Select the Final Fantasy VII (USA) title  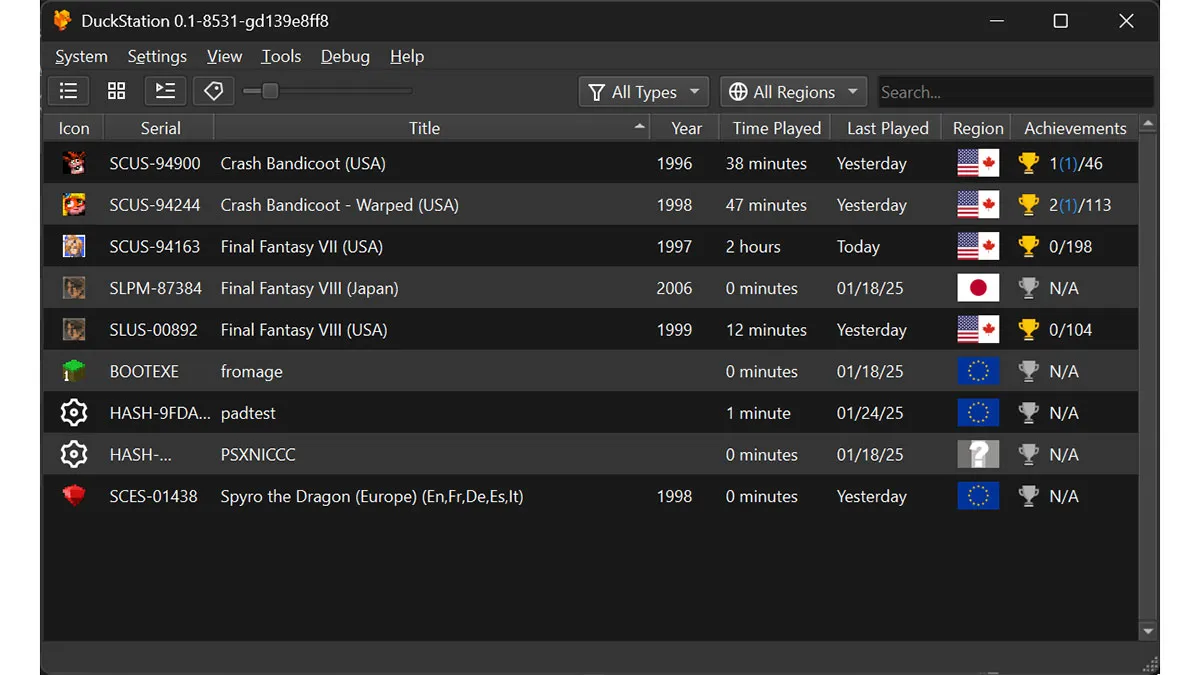click(302, 246)
